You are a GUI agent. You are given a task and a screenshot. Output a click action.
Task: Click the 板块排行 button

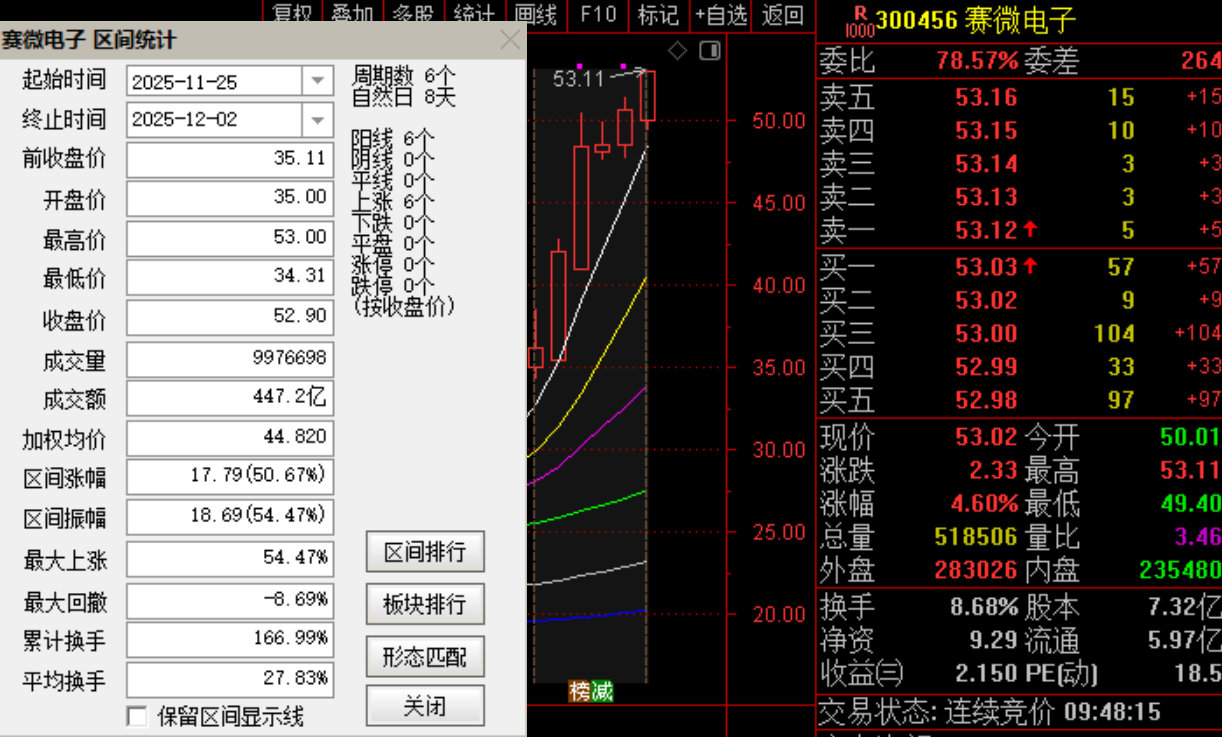425,604
